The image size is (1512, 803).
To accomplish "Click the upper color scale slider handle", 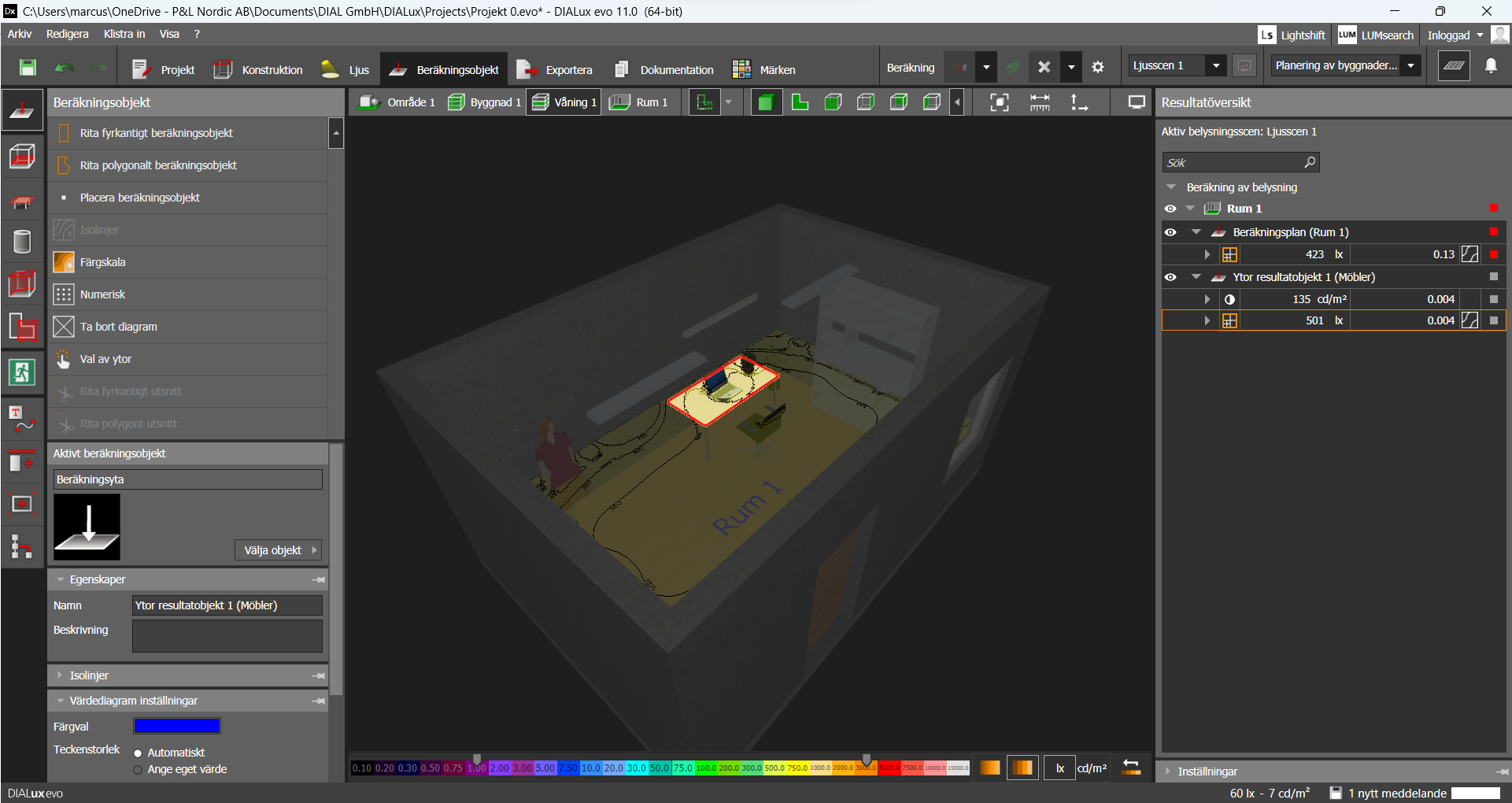I will tap(867, 760).
